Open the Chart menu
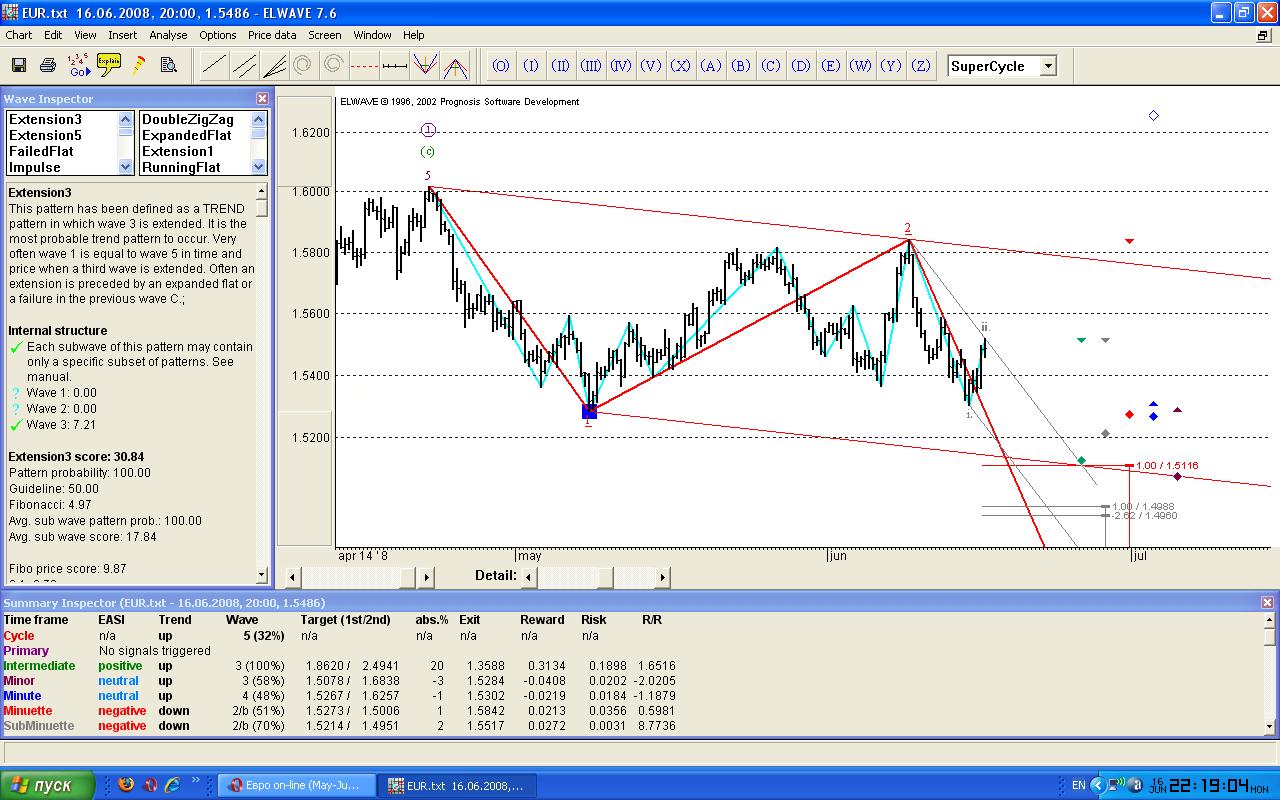This screenshot has width=1280, height=800. [x=19, y=35]
